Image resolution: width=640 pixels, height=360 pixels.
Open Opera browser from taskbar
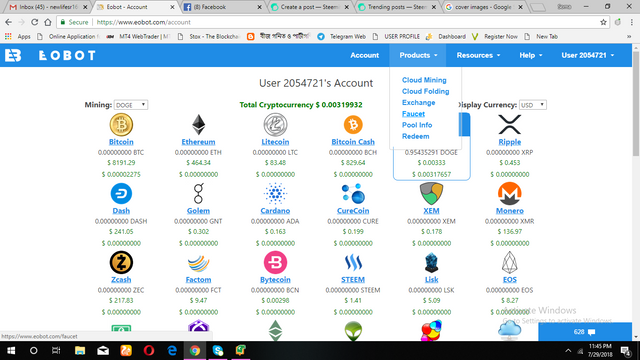(x=149, y=350)
